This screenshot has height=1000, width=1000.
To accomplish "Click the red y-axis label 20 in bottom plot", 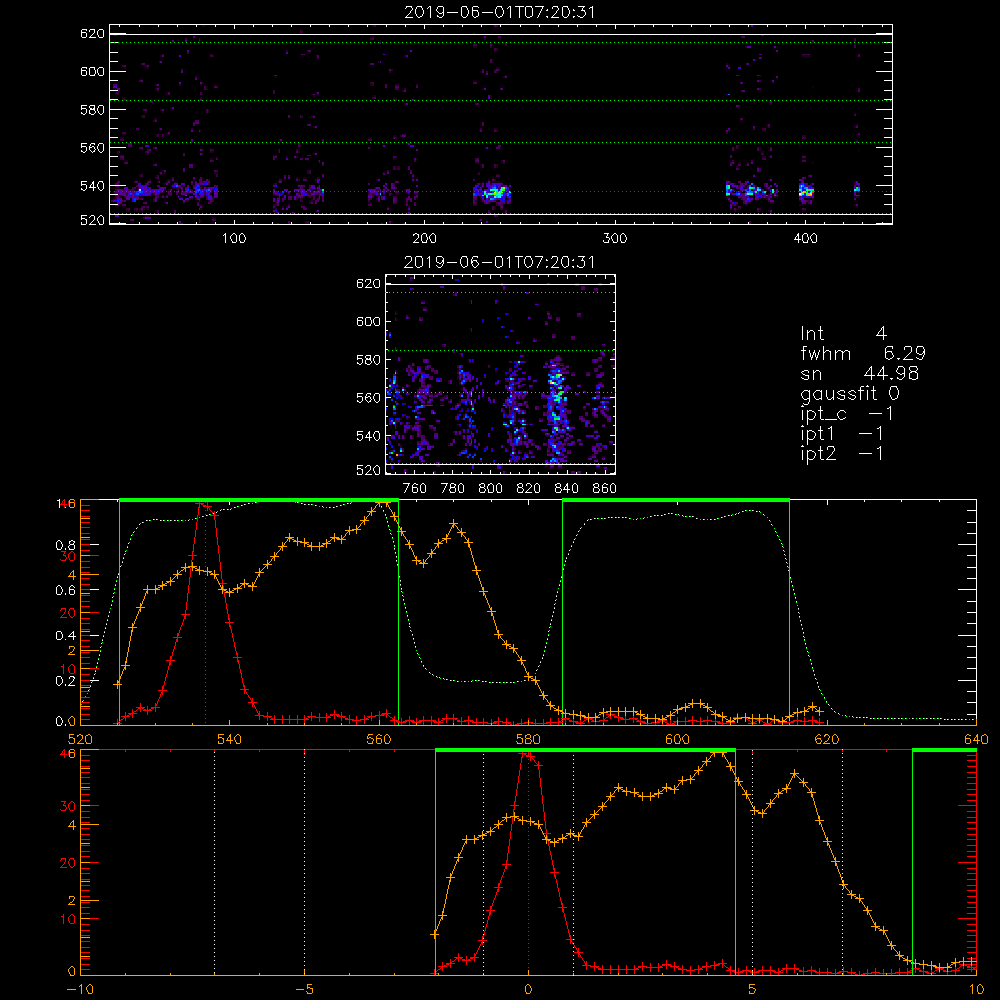I will pos(68,863).
